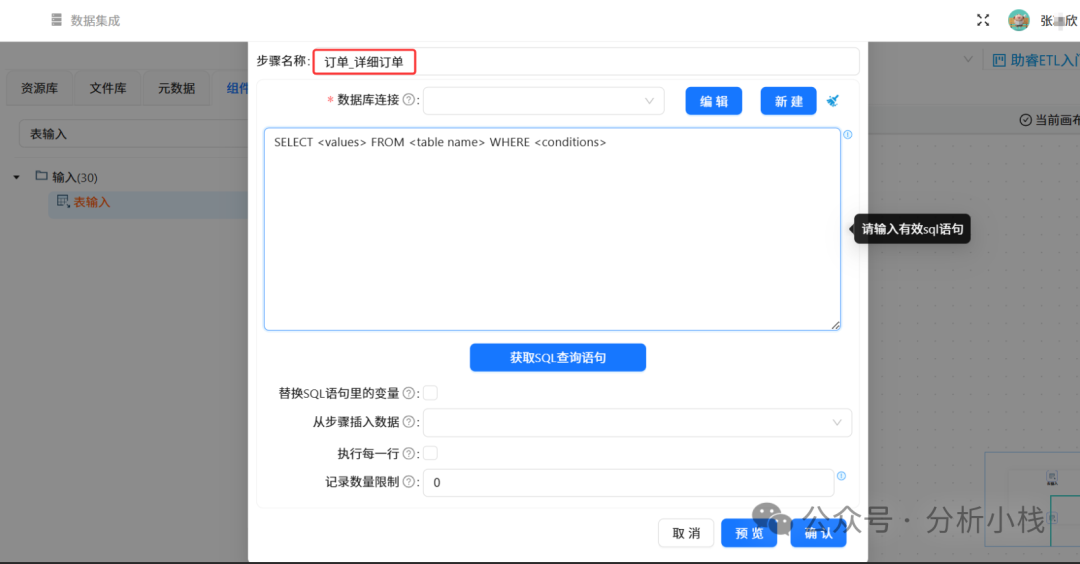Image resolution: width=1080 pixels, height=564 pixels.
Task: Click 输入(30) folder label
Action: pyautogui.click(x=75, y=178)
